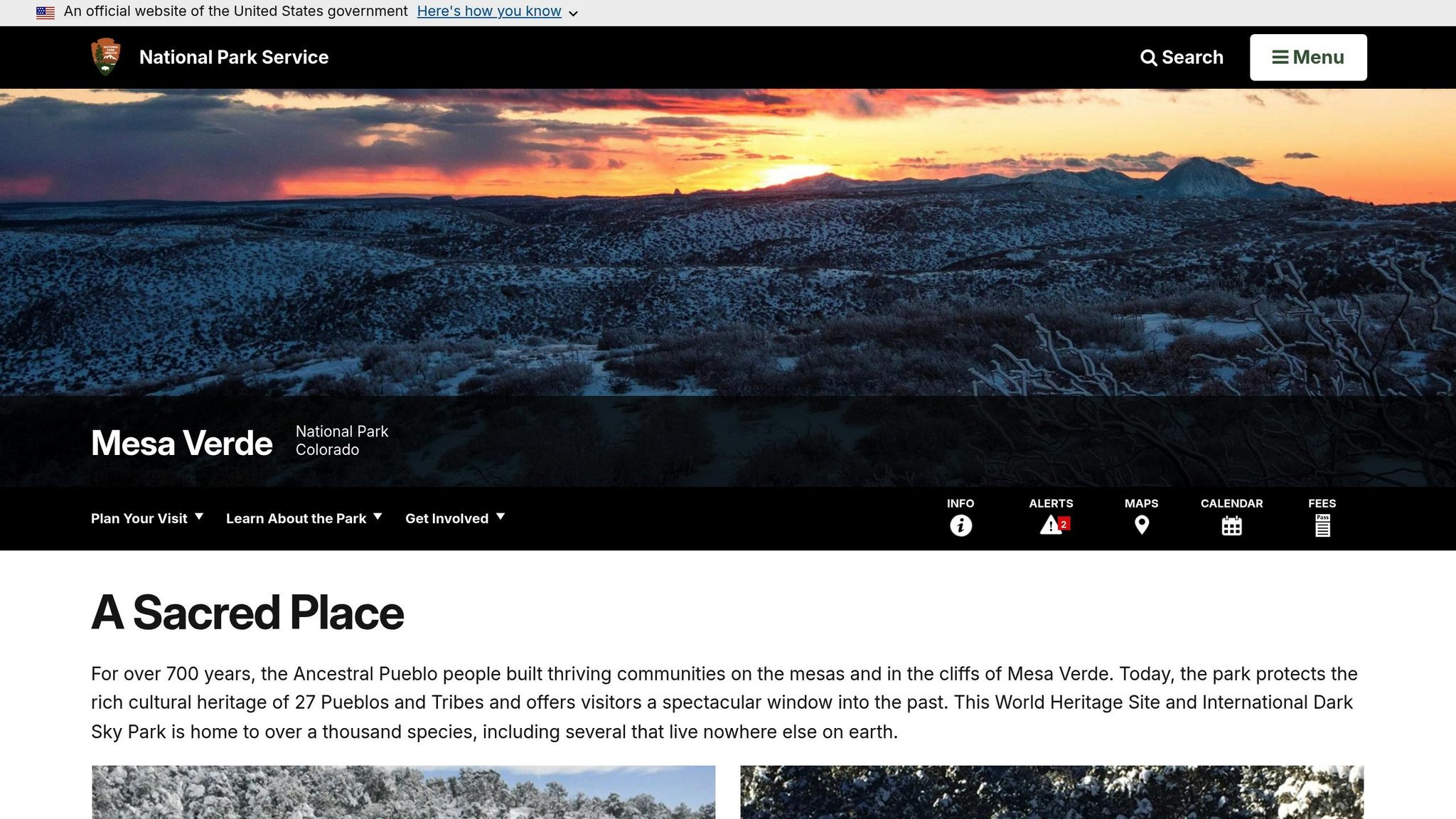Open the Info circle icon
1456x819 pixels.
click(x=960, y=525)
